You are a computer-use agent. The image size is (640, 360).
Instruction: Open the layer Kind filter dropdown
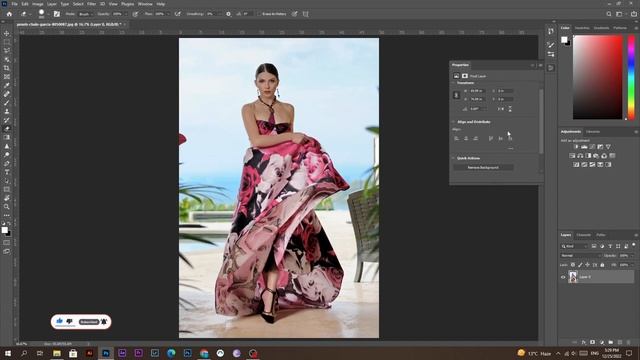pyautogui.click(x=574, y=246)
